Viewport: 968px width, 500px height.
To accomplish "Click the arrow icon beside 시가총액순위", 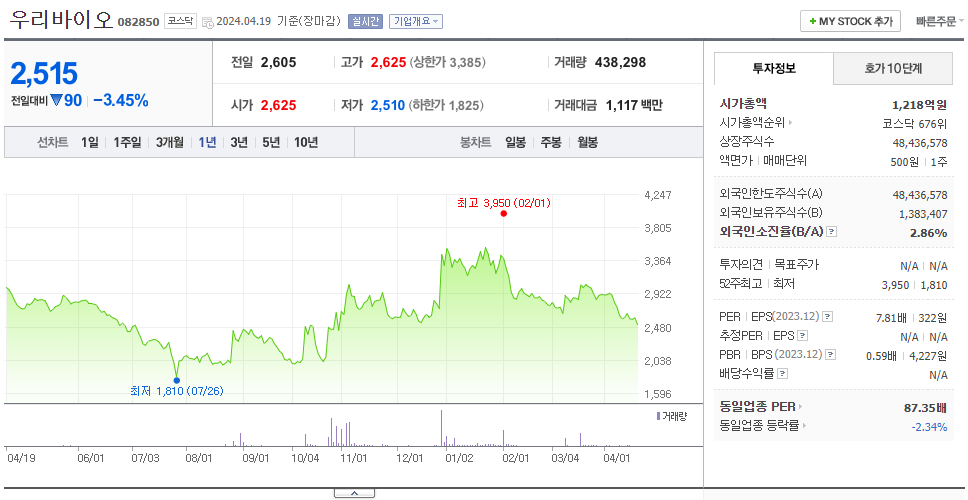I will (x=791, y=123).
